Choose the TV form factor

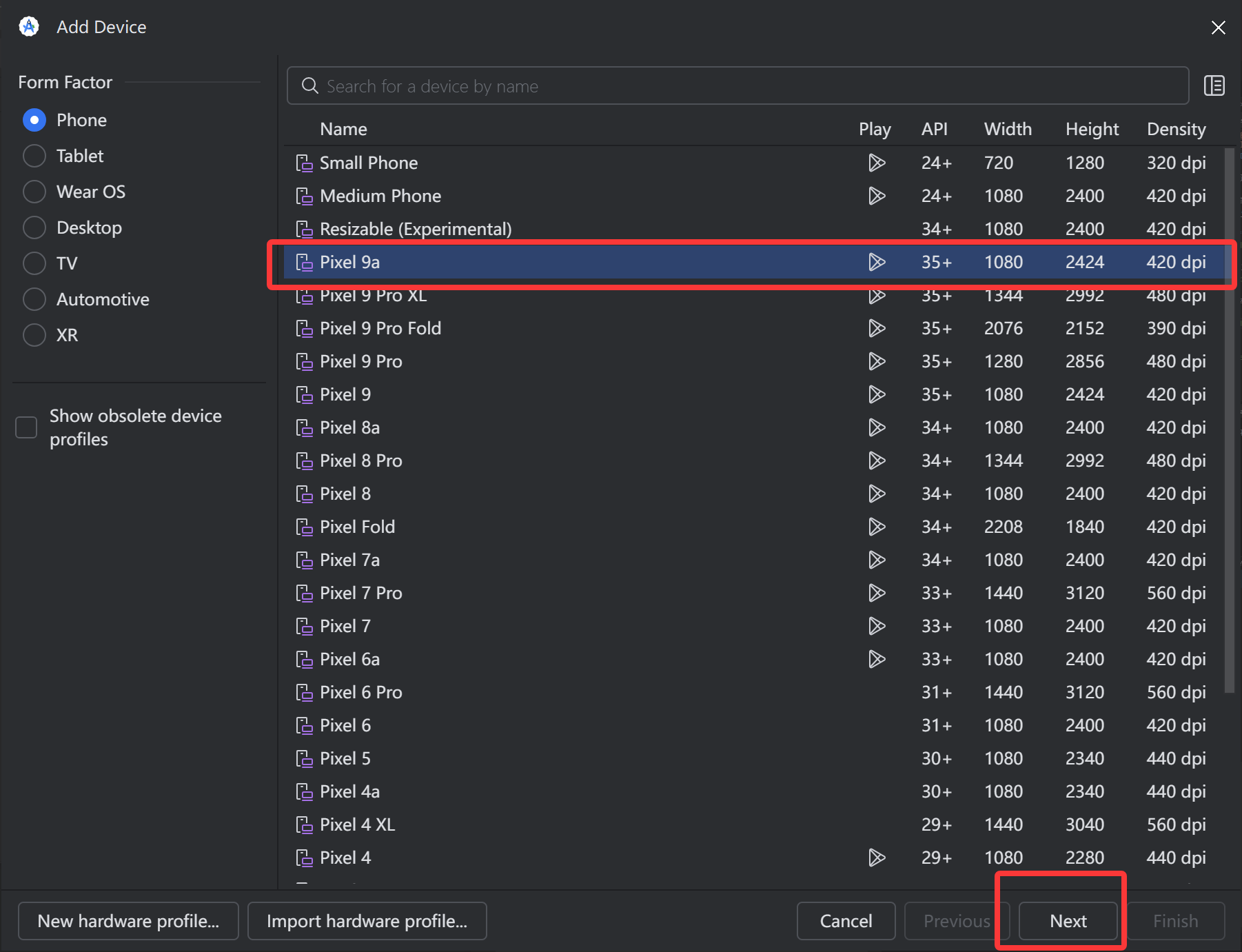coord(34,263)
